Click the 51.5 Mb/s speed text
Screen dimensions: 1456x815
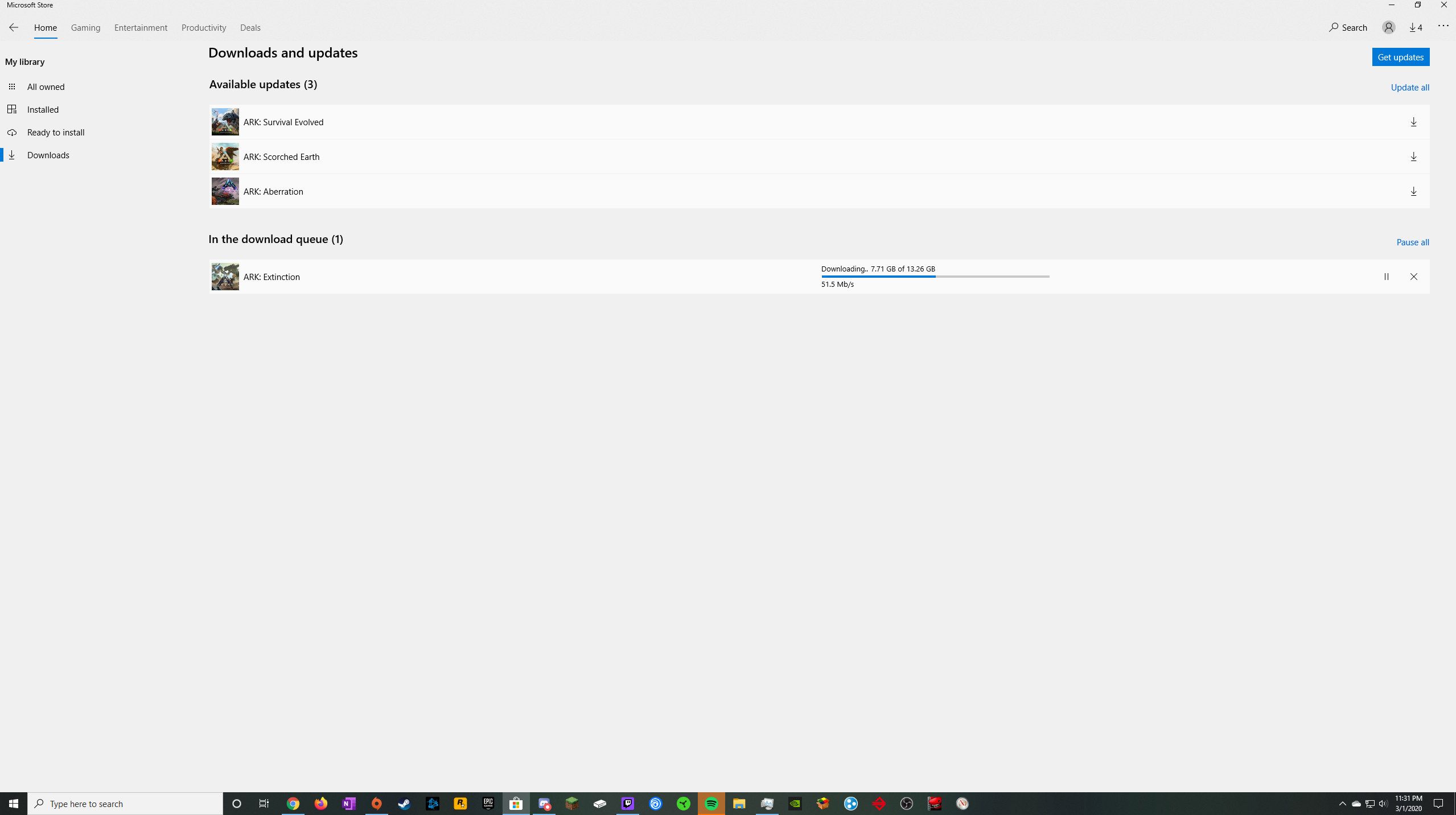coord(837,284)
